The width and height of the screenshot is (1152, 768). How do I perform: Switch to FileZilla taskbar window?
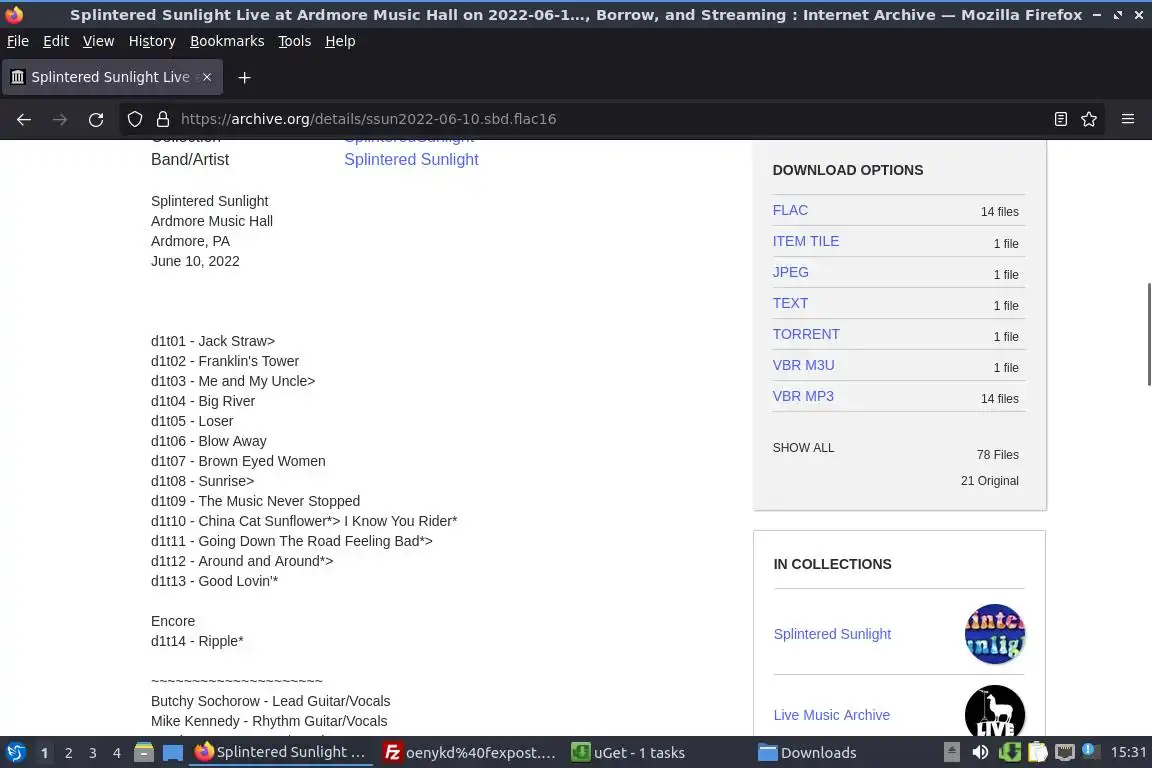(470, 753)
